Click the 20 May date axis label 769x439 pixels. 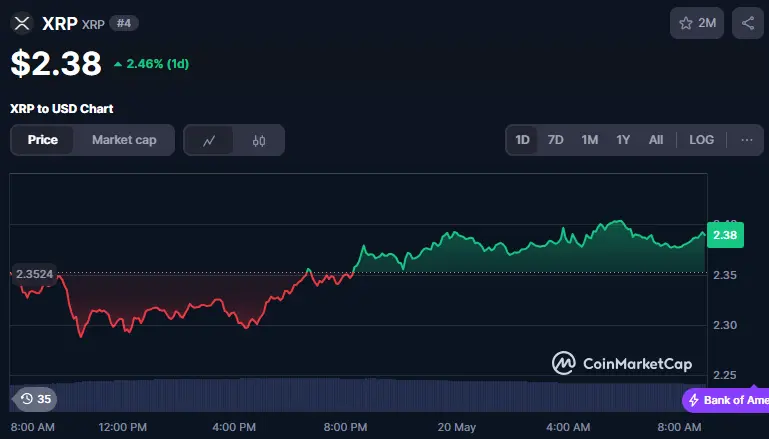457,427
